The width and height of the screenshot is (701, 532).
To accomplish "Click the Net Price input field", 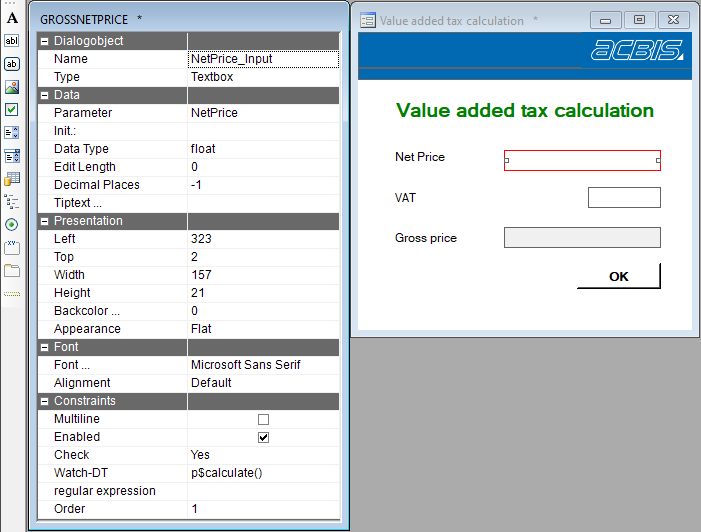I will pyautogui.click(x=582, y=161).
